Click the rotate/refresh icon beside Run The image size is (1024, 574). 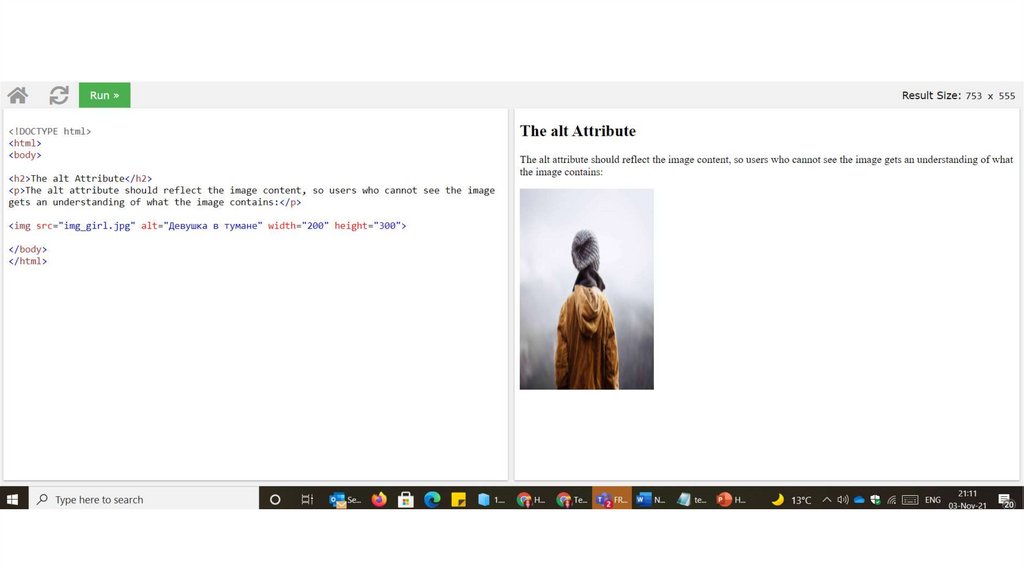coord(59,95)
